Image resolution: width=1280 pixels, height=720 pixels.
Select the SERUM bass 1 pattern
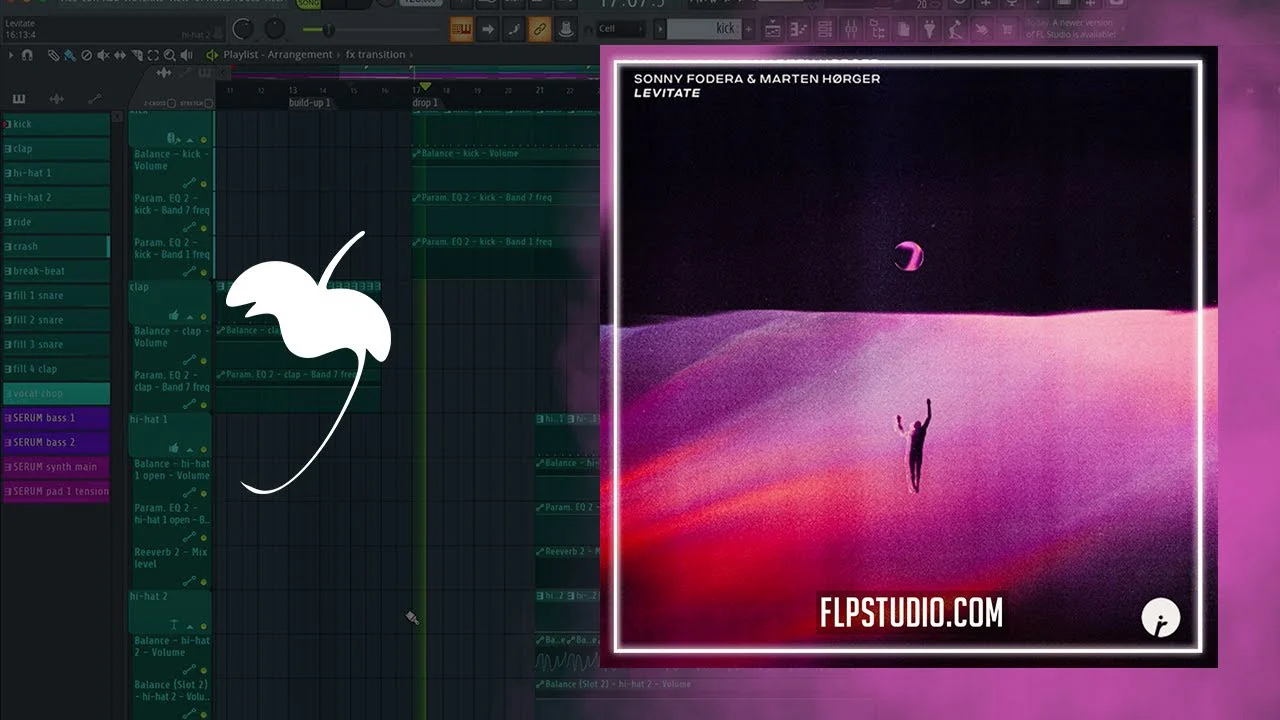56,418
